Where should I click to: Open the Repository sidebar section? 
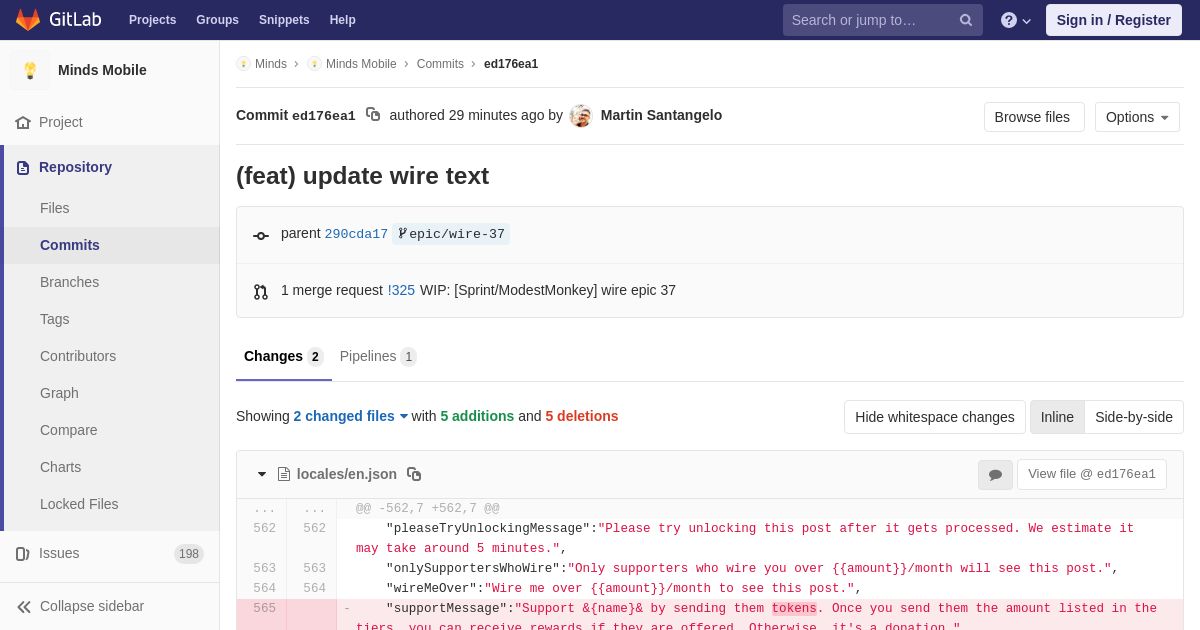pyautogui.click(x=110, y=167)
